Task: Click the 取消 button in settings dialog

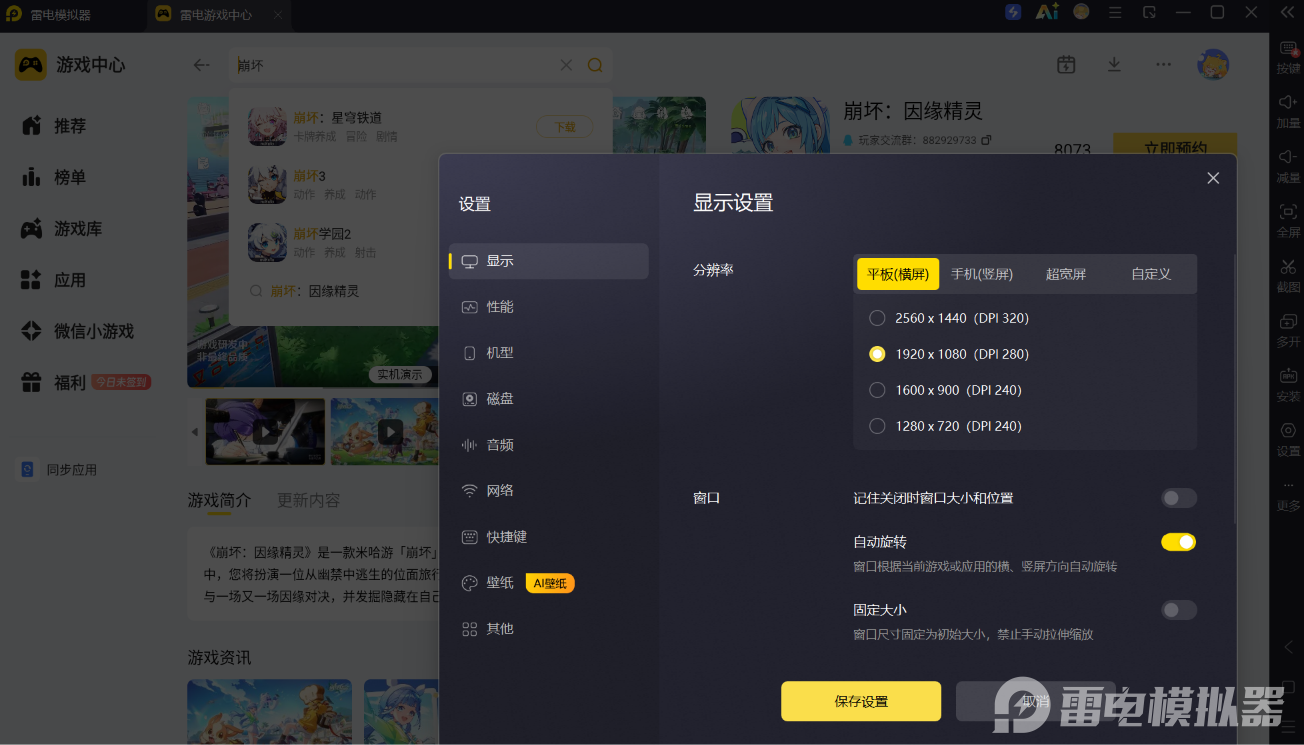Action: coord(1036,701)
